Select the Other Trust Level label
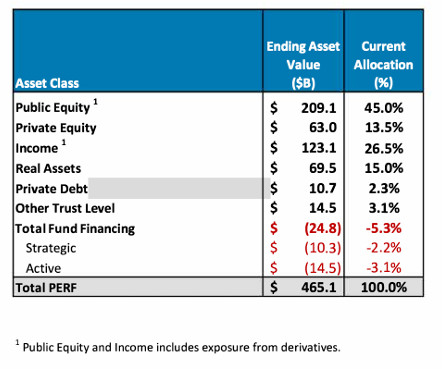Viewport: 442px width, 369px height. point(65,208)
